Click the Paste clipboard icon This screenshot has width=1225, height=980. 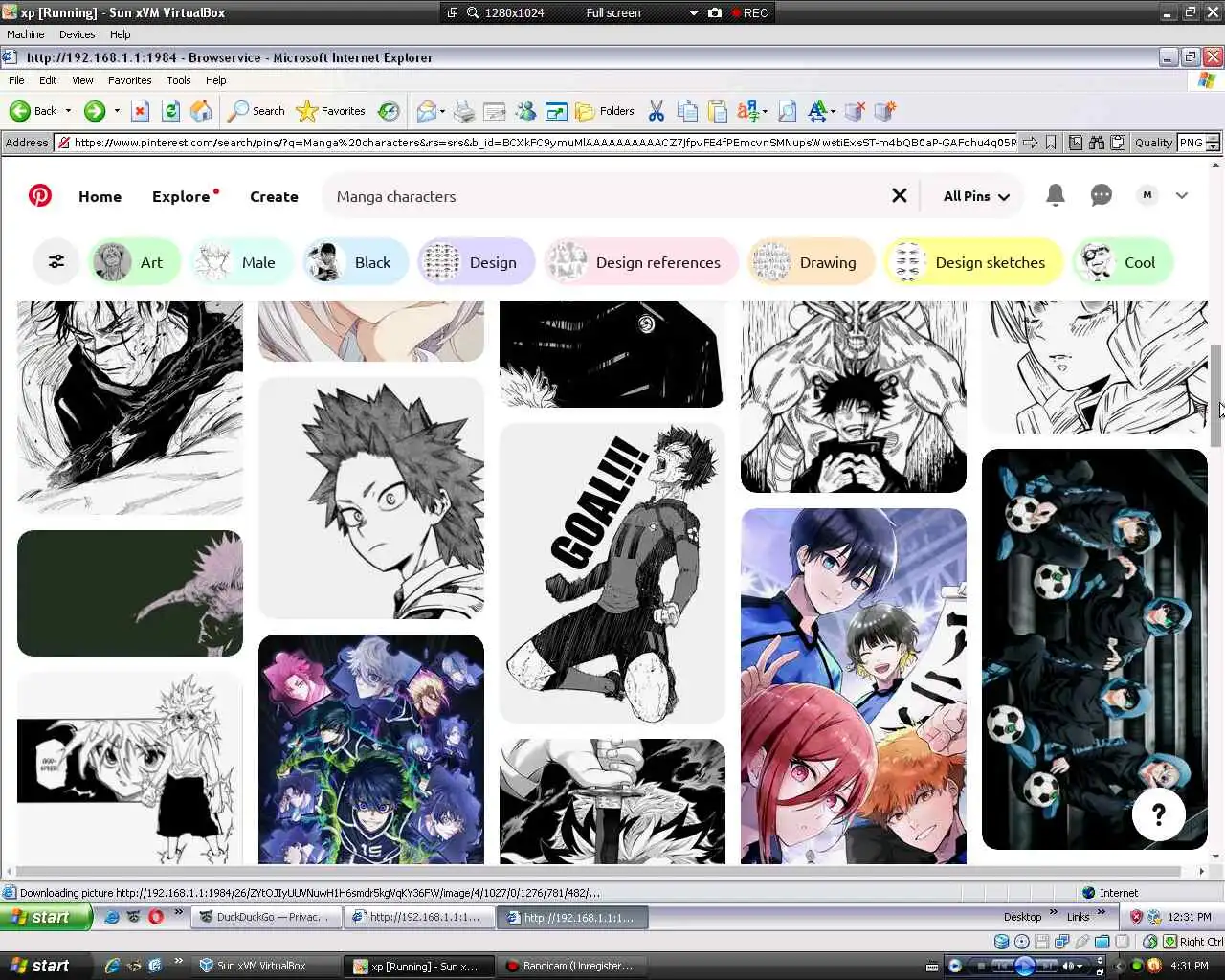tap(718, 111)
